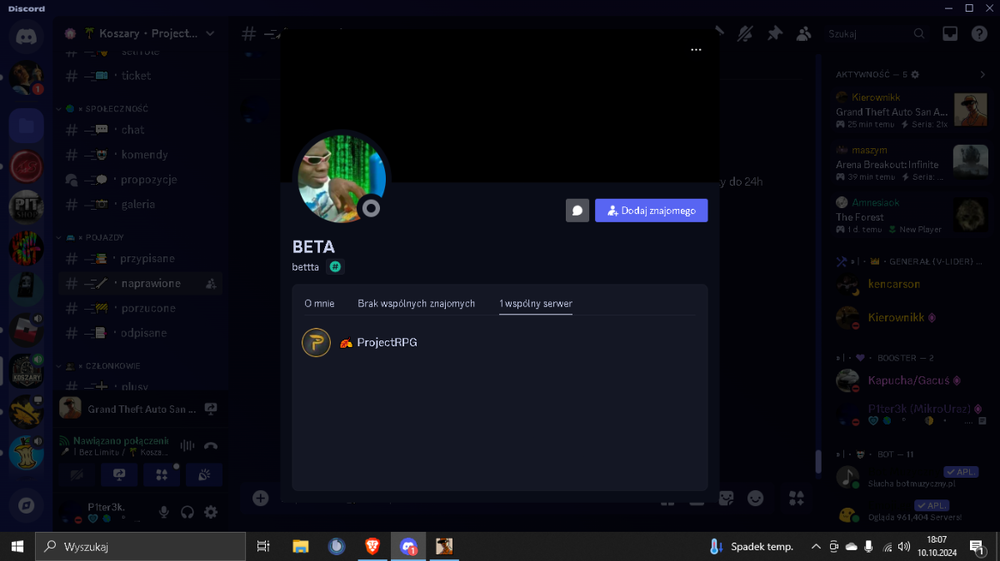The width and height of the screenshot is (1000, 561).
Task: Open the three-dot menu on the profile popup
Action: 696,50
